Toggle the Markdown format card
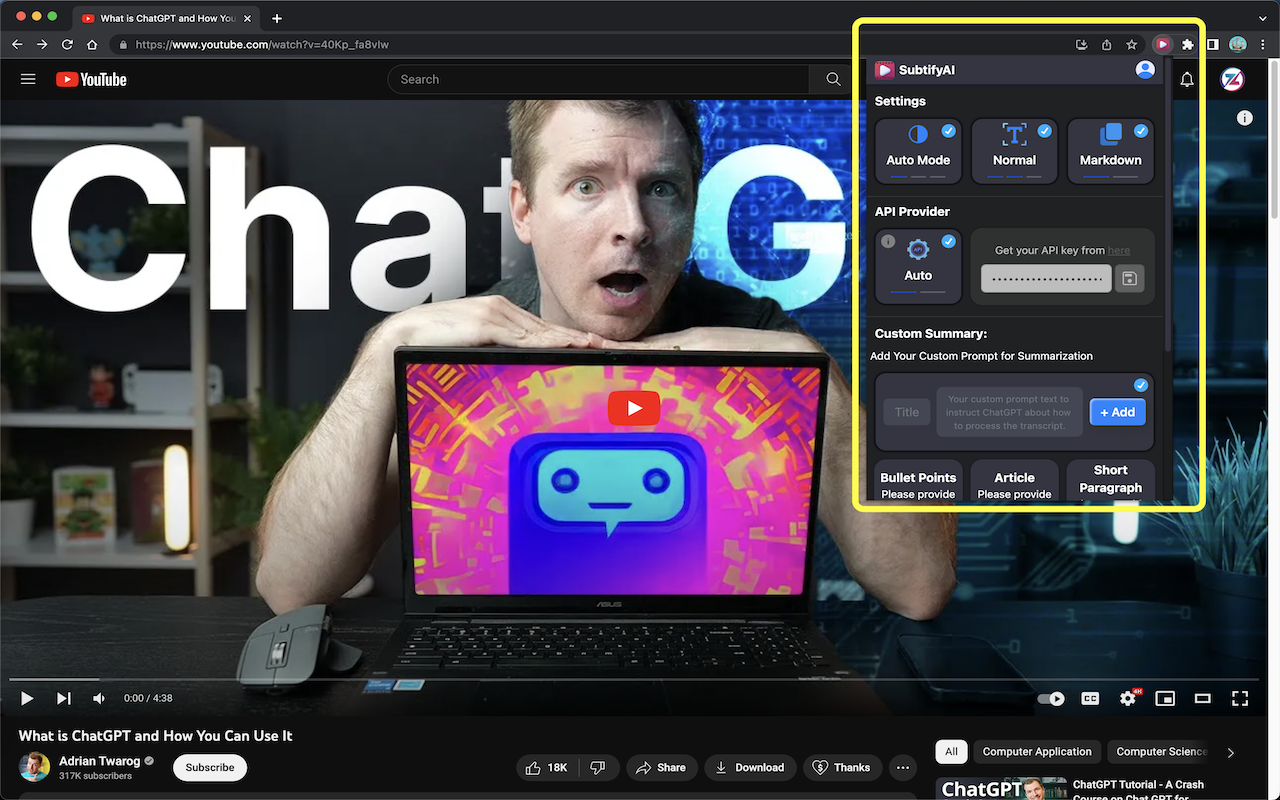The width and height of the screenshot is (1280, 800). [1110, 151]
